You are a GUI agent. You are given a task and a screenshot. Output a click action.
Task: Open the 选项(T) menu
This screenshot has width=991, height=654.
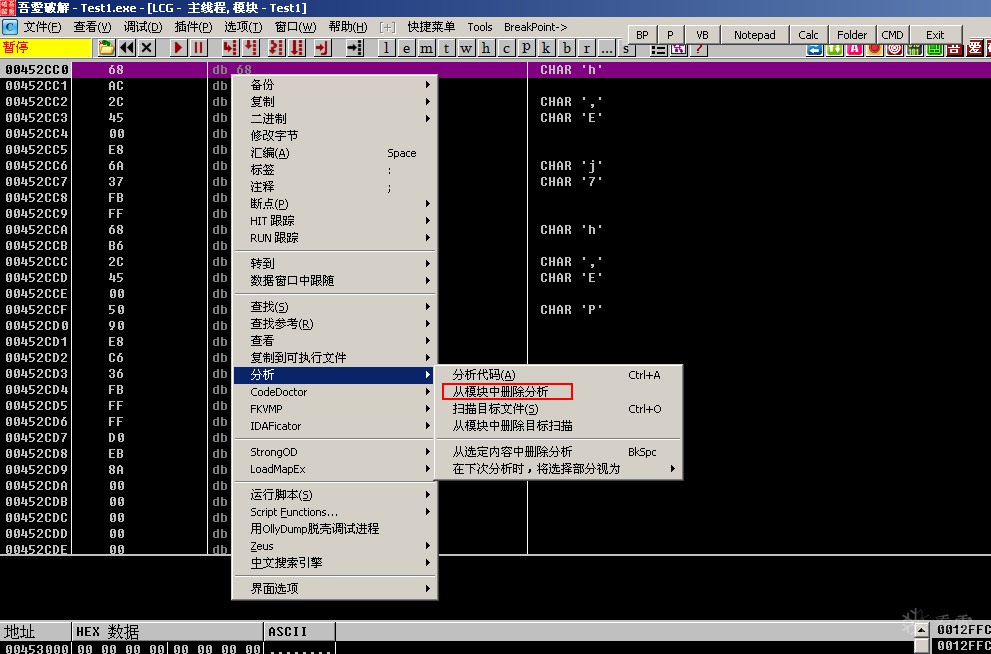[x=243, y=27]
